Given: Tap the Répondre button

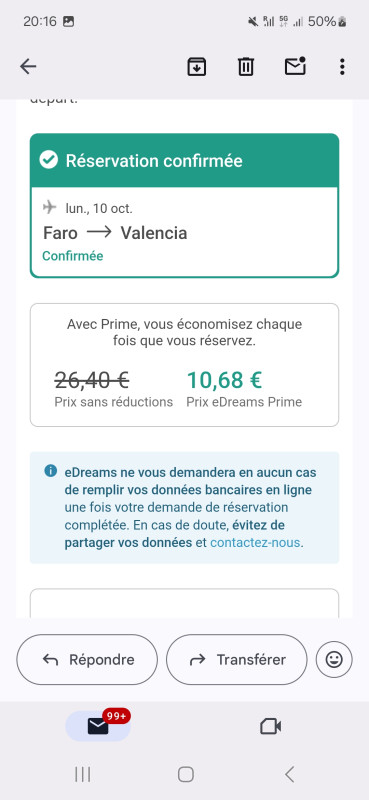Looking at the screenshot, I should click(87, 660).
